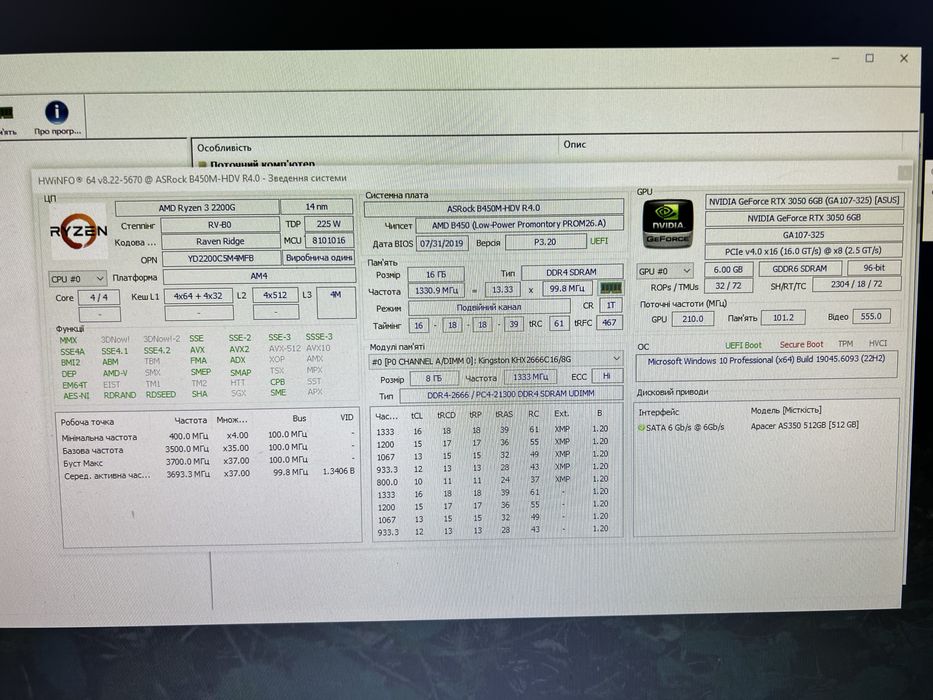Click the CR value 1T
This screenshot has width=933, height=700.
point(610,305)
